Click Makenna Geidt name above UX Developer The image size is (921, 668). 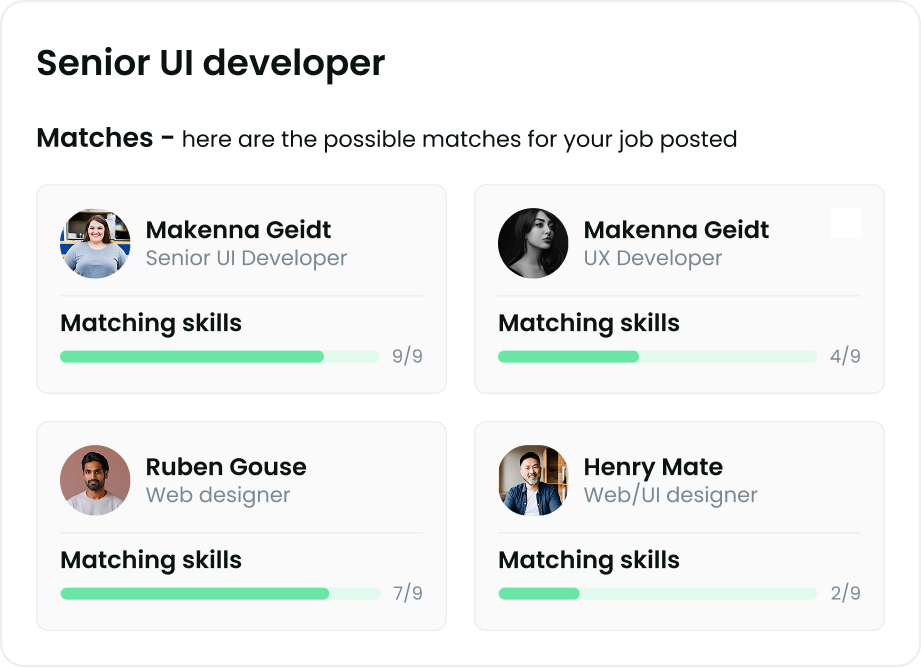676,230
